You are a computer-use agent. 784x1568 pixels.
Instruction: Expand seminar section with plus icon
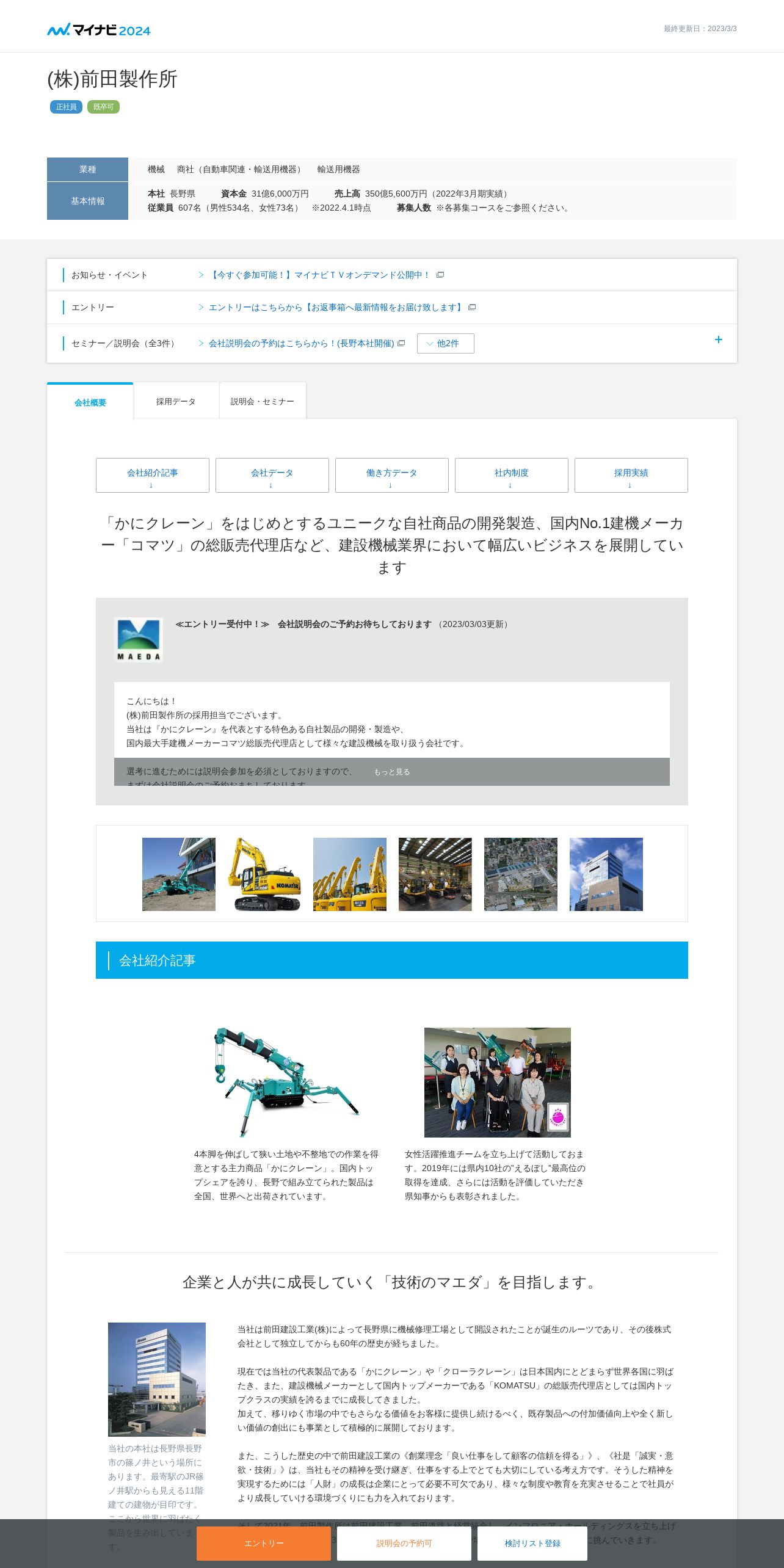click(x=719, y=339)
